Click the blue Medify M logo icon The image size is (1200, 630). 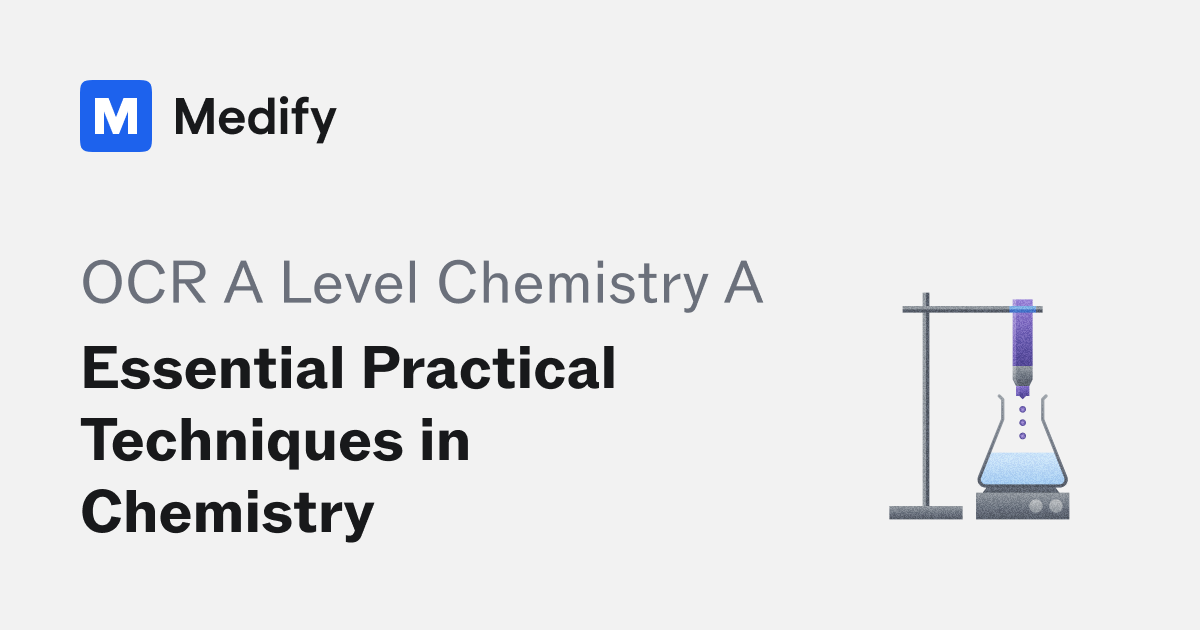point(116,116)
